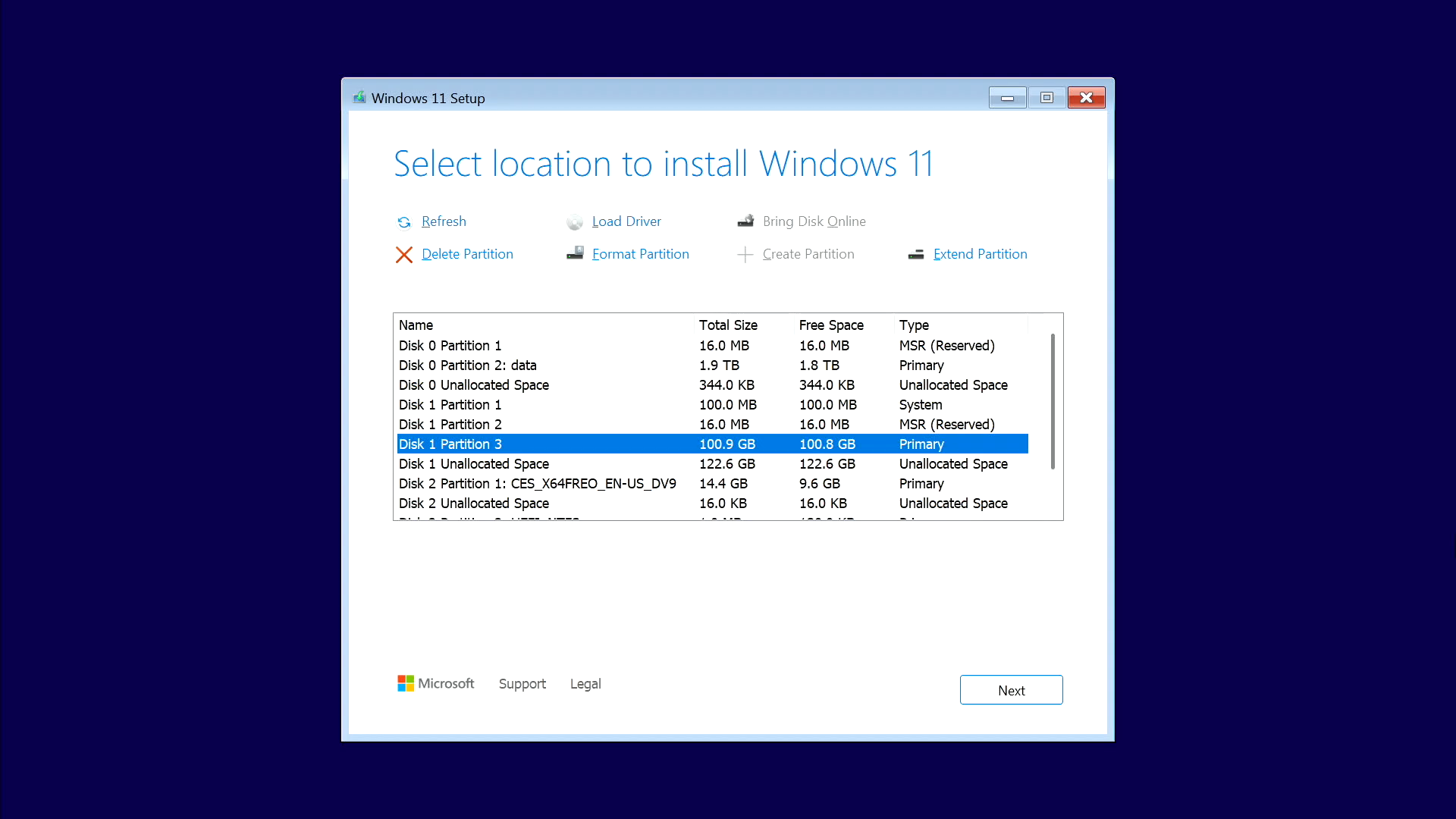This screenshot has height=819, width=1456.
Task: Click the 122.6 GB total size cell
Action: coord(726,464)
